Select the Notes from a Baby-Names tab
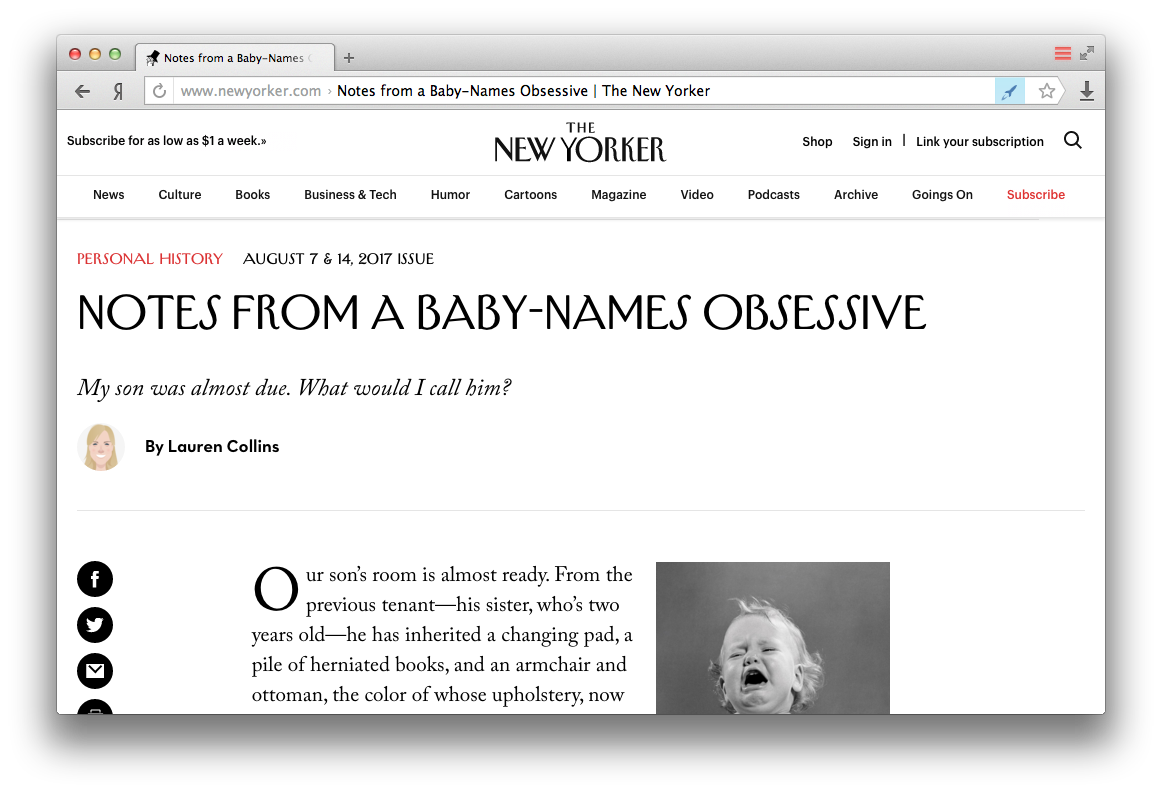1162x793 pixels. (234, 58)
